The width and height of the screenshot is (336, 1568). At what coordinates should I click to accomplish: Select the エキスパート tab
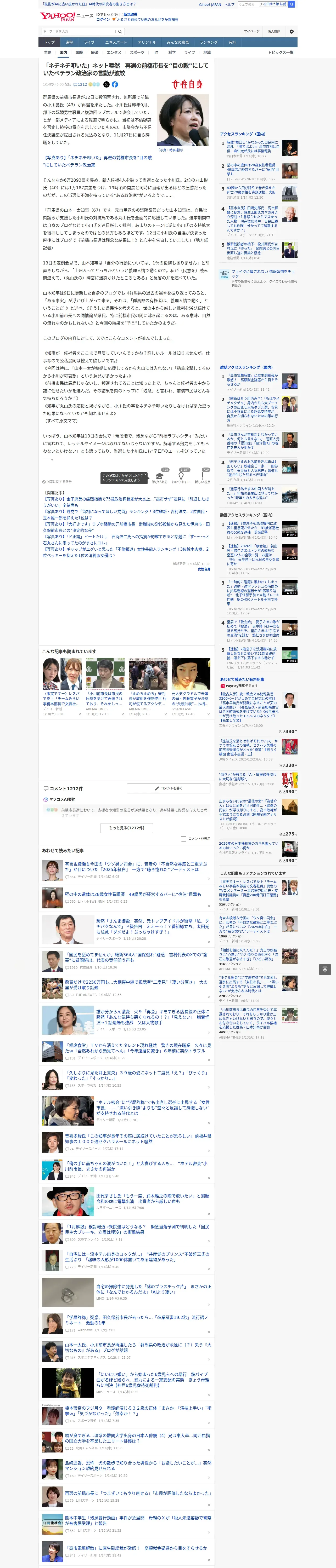click(116, 43)
